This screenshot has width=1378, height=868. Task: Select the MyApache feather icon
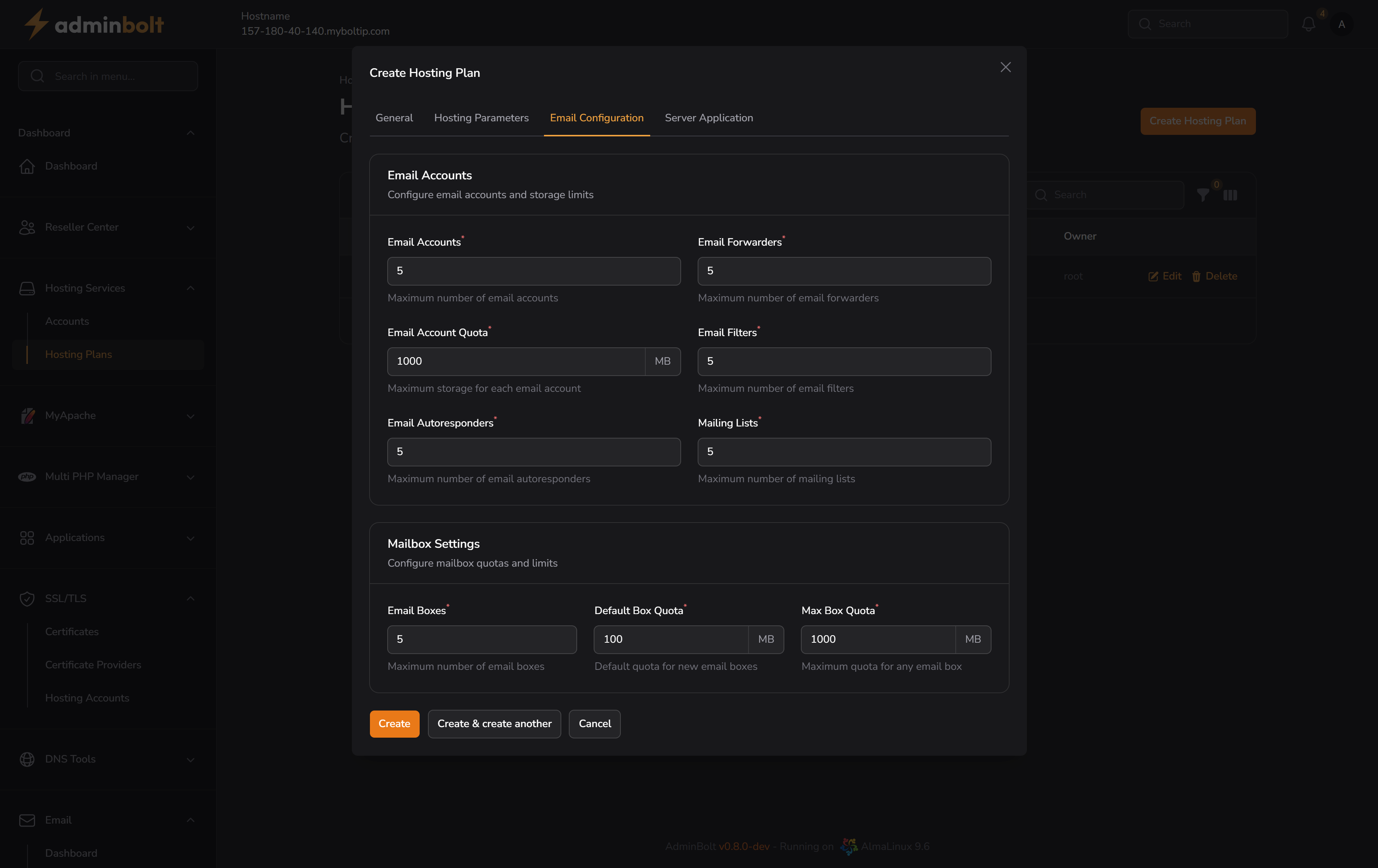27,416
